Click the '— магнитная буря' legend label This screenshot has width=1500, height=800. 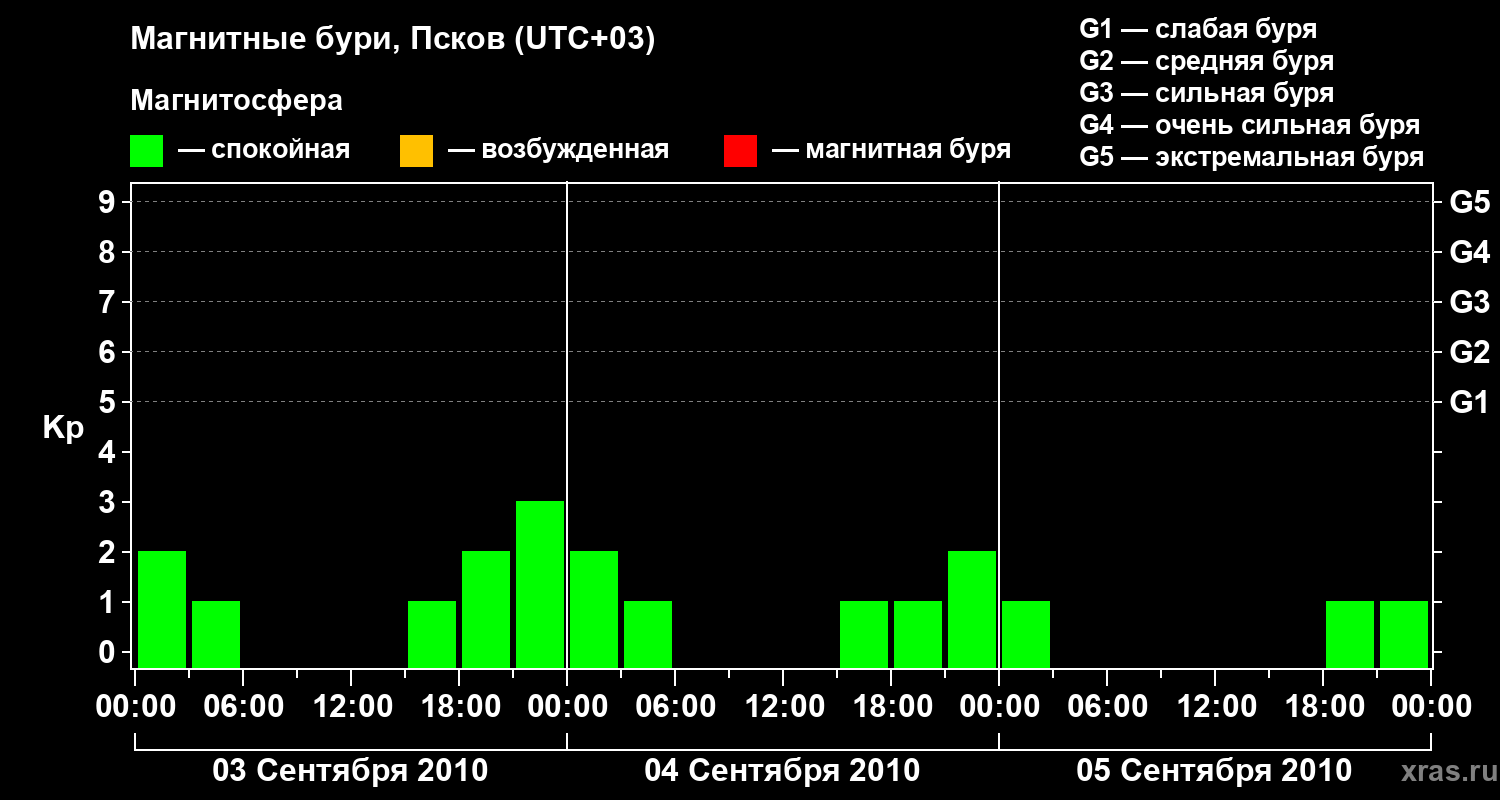891,150
